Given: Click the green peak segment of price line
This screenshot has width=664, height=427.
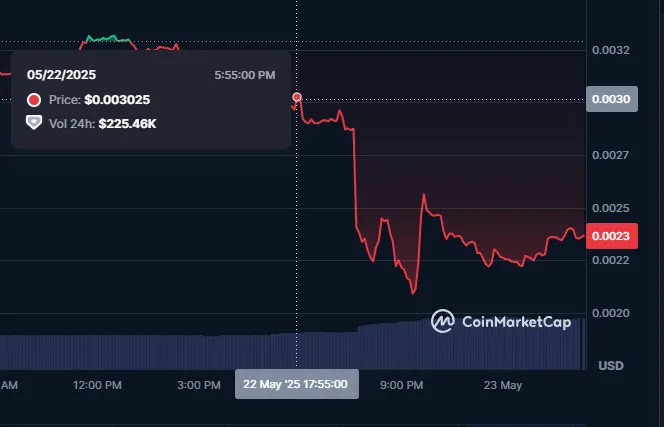Looking at the screenshot, I should pos(108,39).
